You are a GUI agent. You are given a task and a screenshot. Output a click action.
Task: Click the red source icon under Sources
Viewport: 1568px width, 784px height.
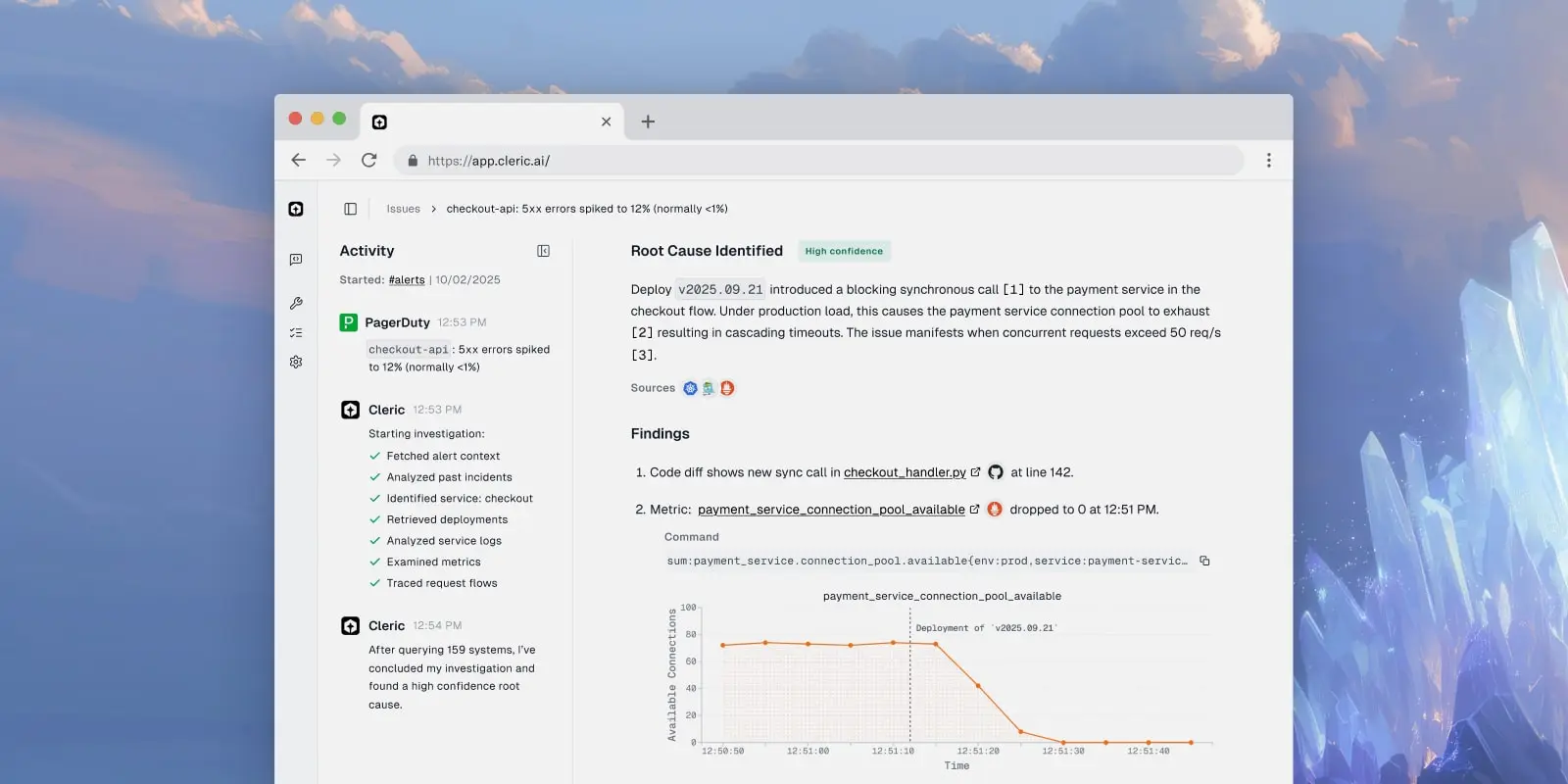tap(727, 388)
